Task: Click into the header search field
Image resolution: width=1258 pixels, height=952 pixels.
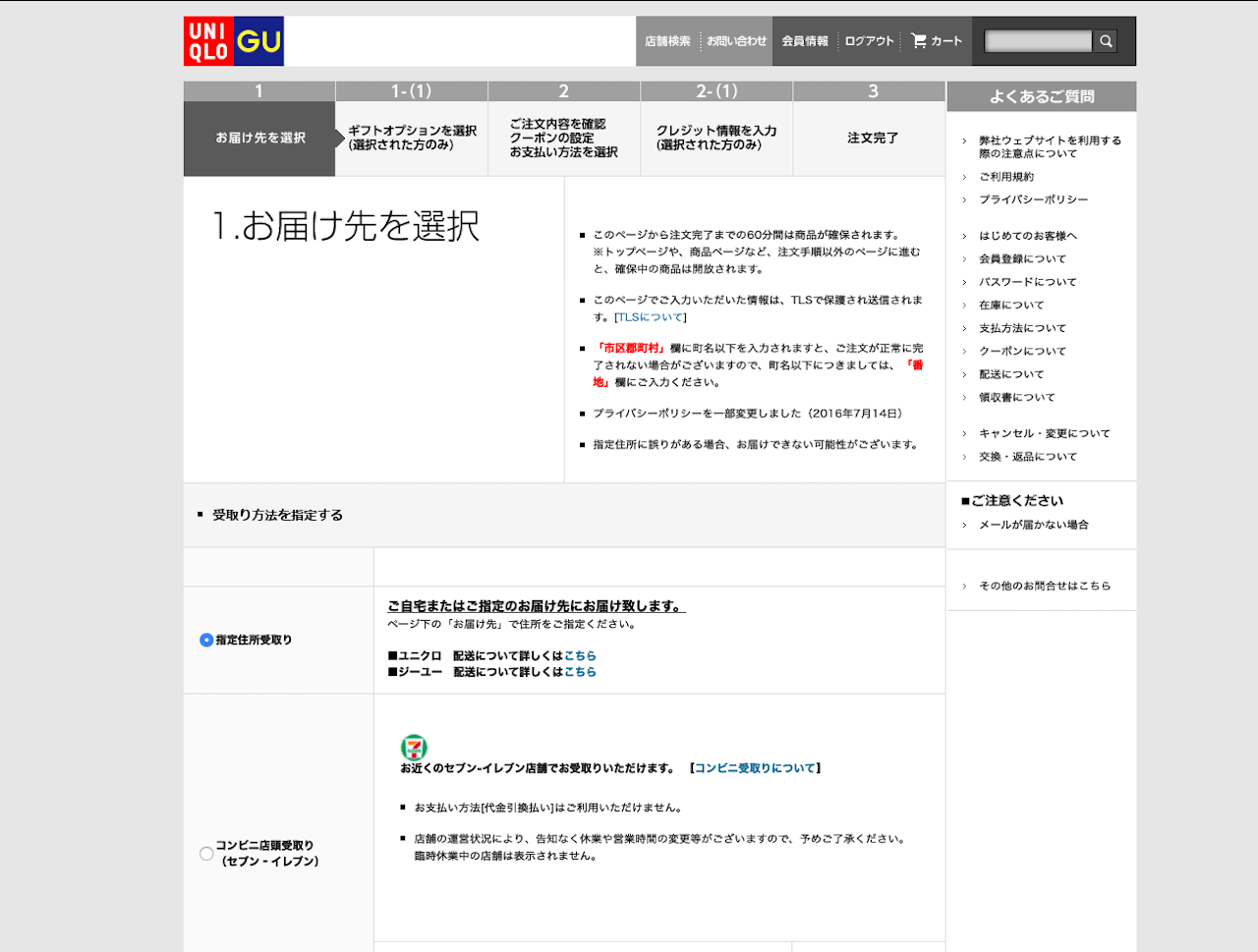Action: click(x=1038, y=41)
